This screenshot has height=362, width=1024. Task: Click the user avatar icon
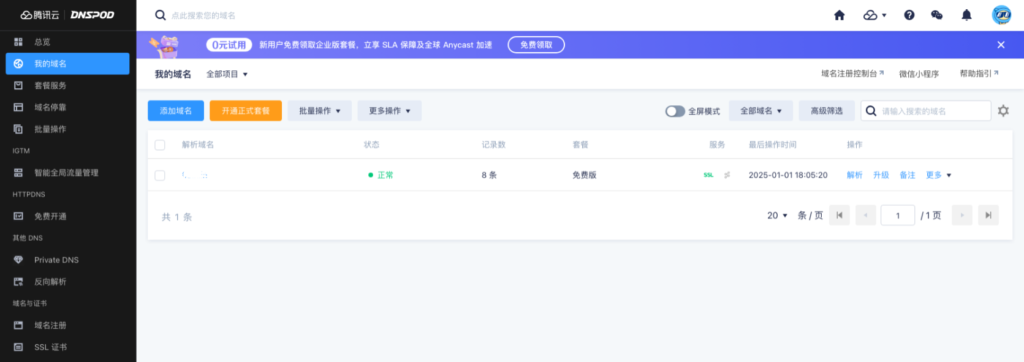pyautogui.click(x=1001, y=15)
